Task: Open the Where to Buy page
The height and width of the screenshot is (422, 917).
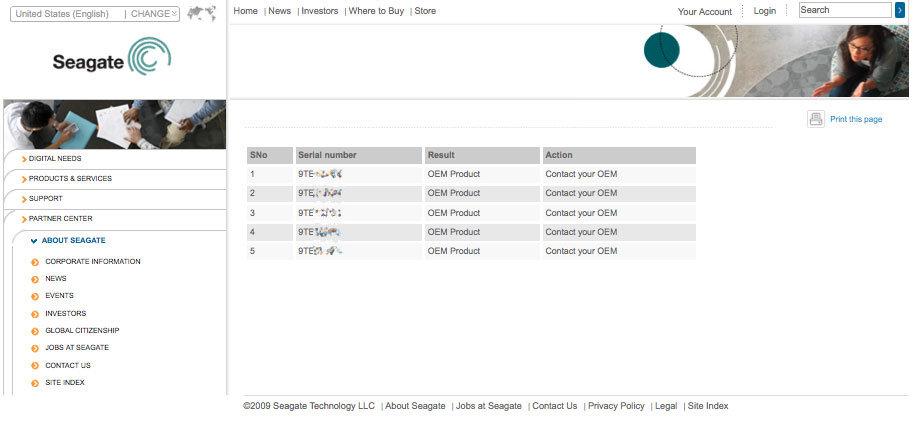Action: [x=376, y=11]
